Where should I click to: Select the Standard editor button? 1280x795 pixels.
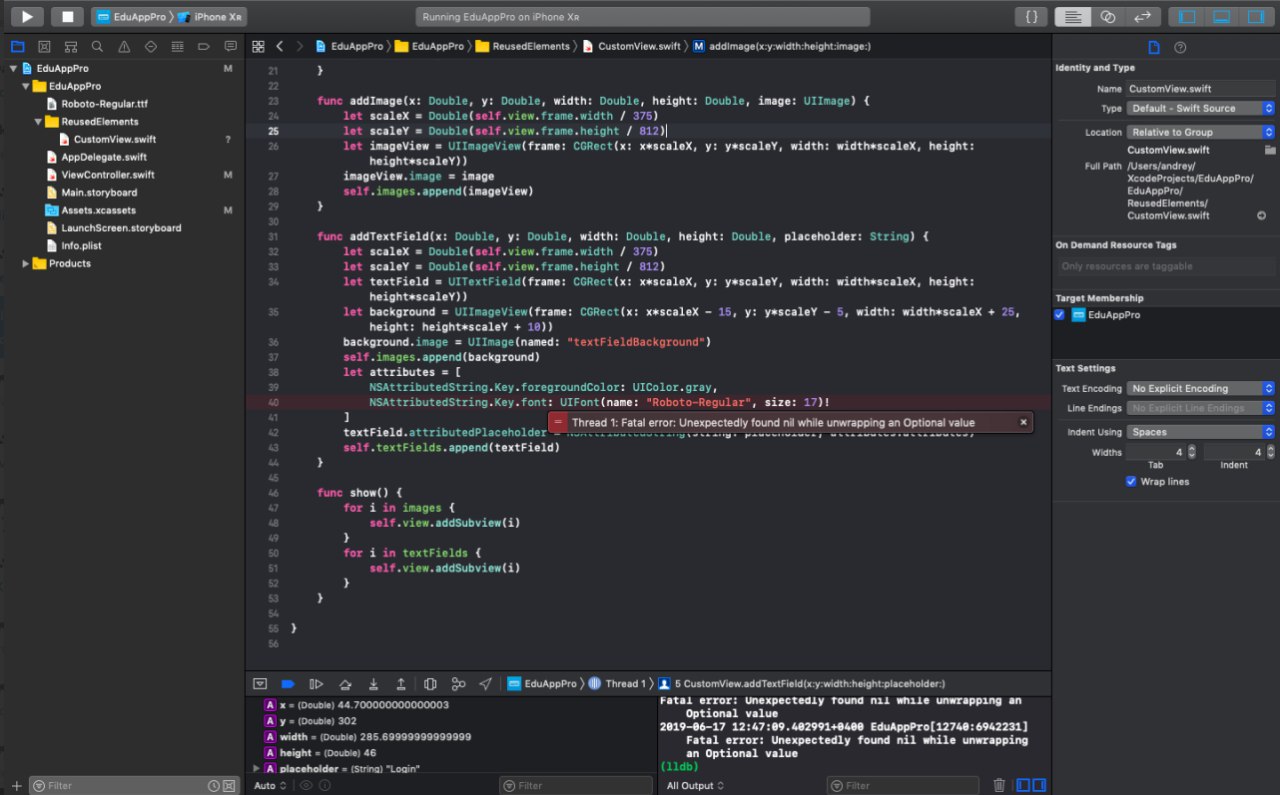(x=1074, y=17)
